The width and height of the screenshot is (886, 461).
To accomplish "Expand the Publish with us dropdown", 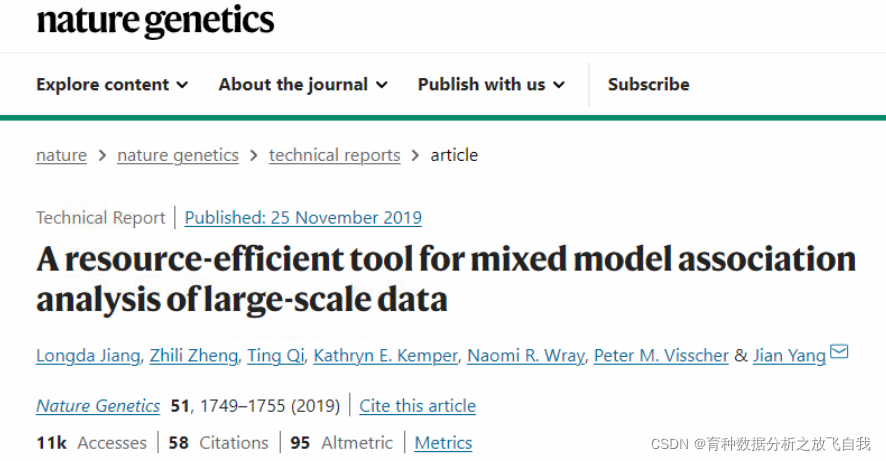I will point(491,85).
